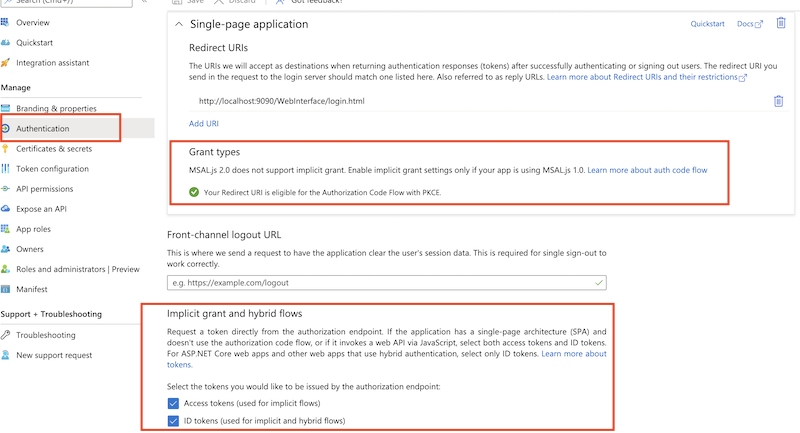
Task: Open Token configuration
Action: pos(52,169)
